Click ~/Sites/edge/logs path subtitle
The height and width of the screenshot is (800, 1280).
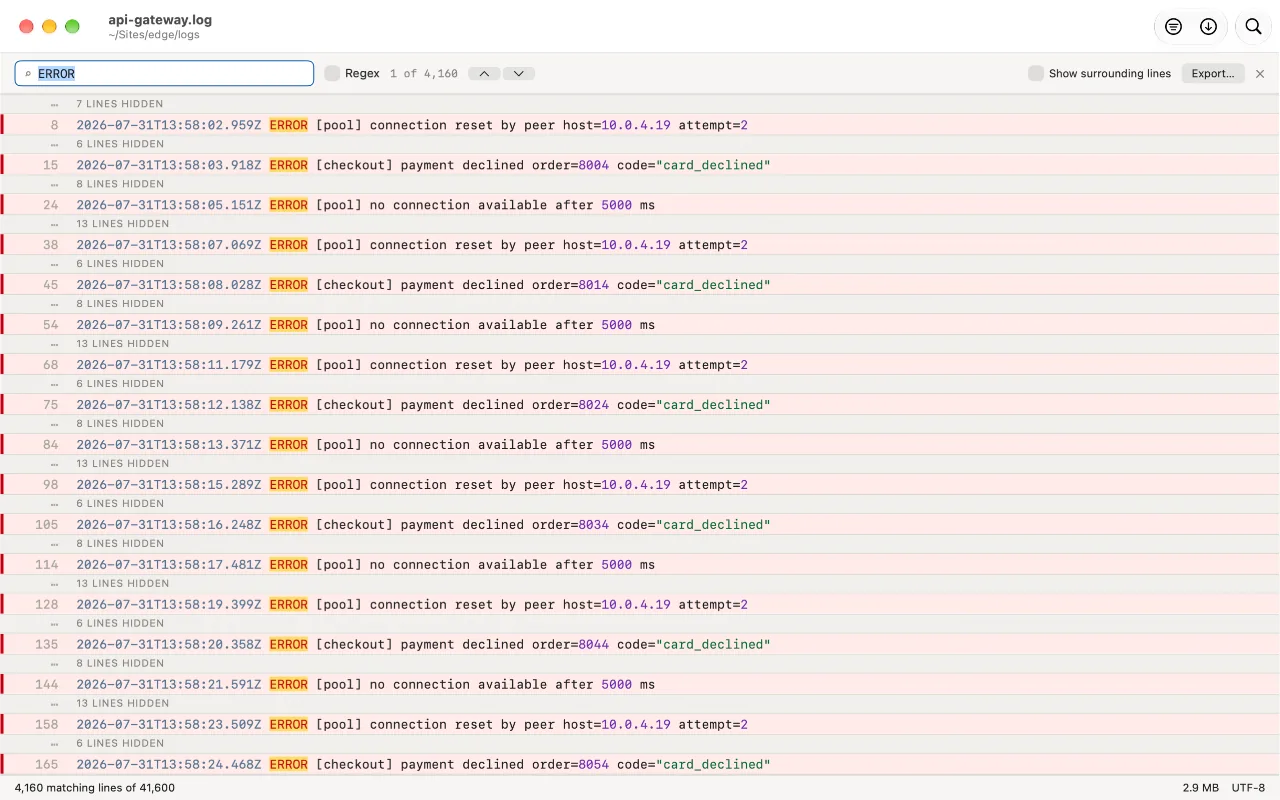click(x=154, y=35)
